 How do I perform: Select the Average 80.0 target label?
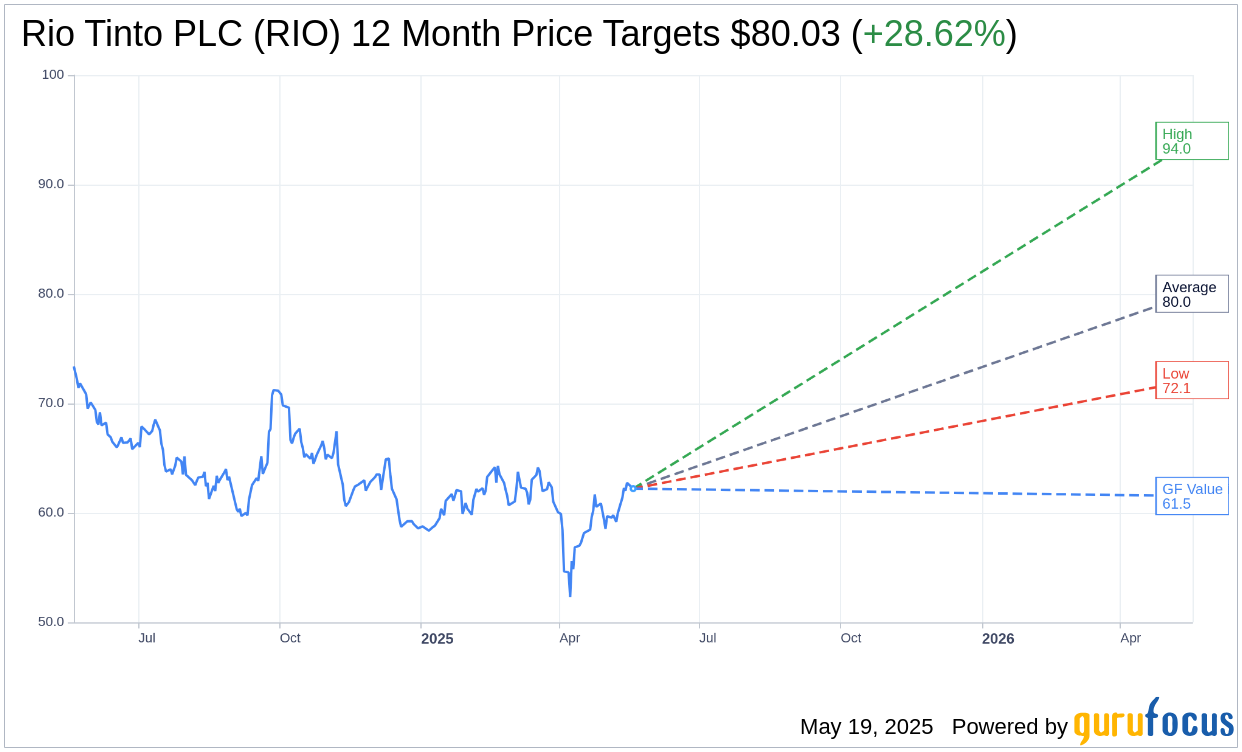coord(1192,294)
